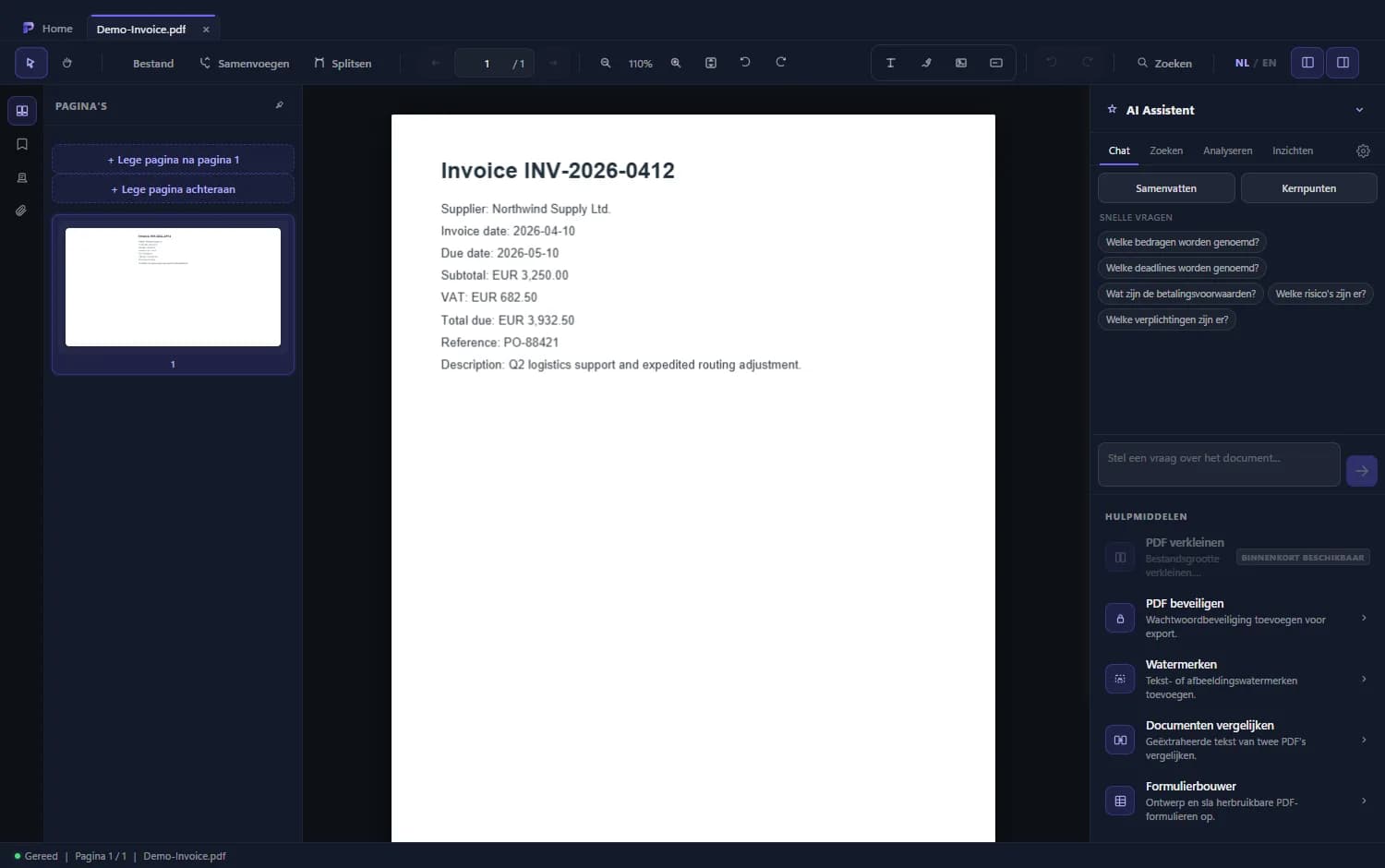
Task: Open the attachments paperclip panel
Action: (x=22, y=211)
